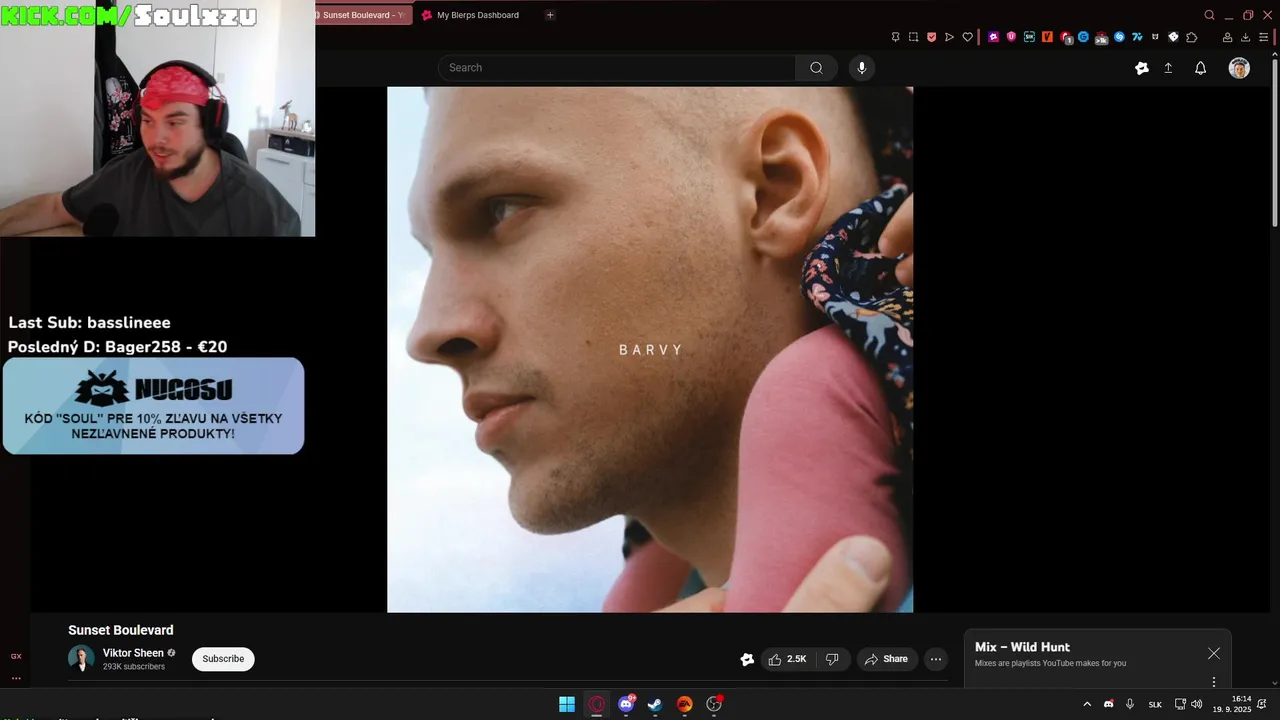The image size is (1280, 720).
Task: Open network status tray icon
Action: (1180, 704)
